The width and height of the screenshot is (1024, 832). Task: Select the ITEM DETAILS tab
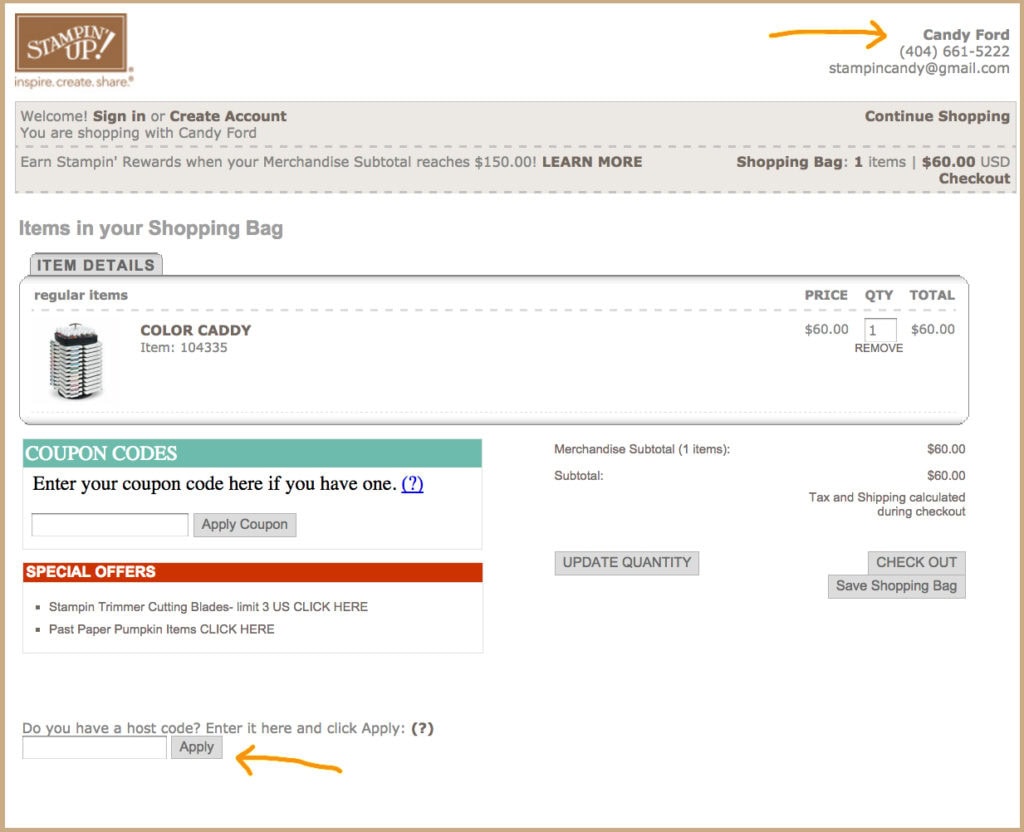click(x=96, y=265)
